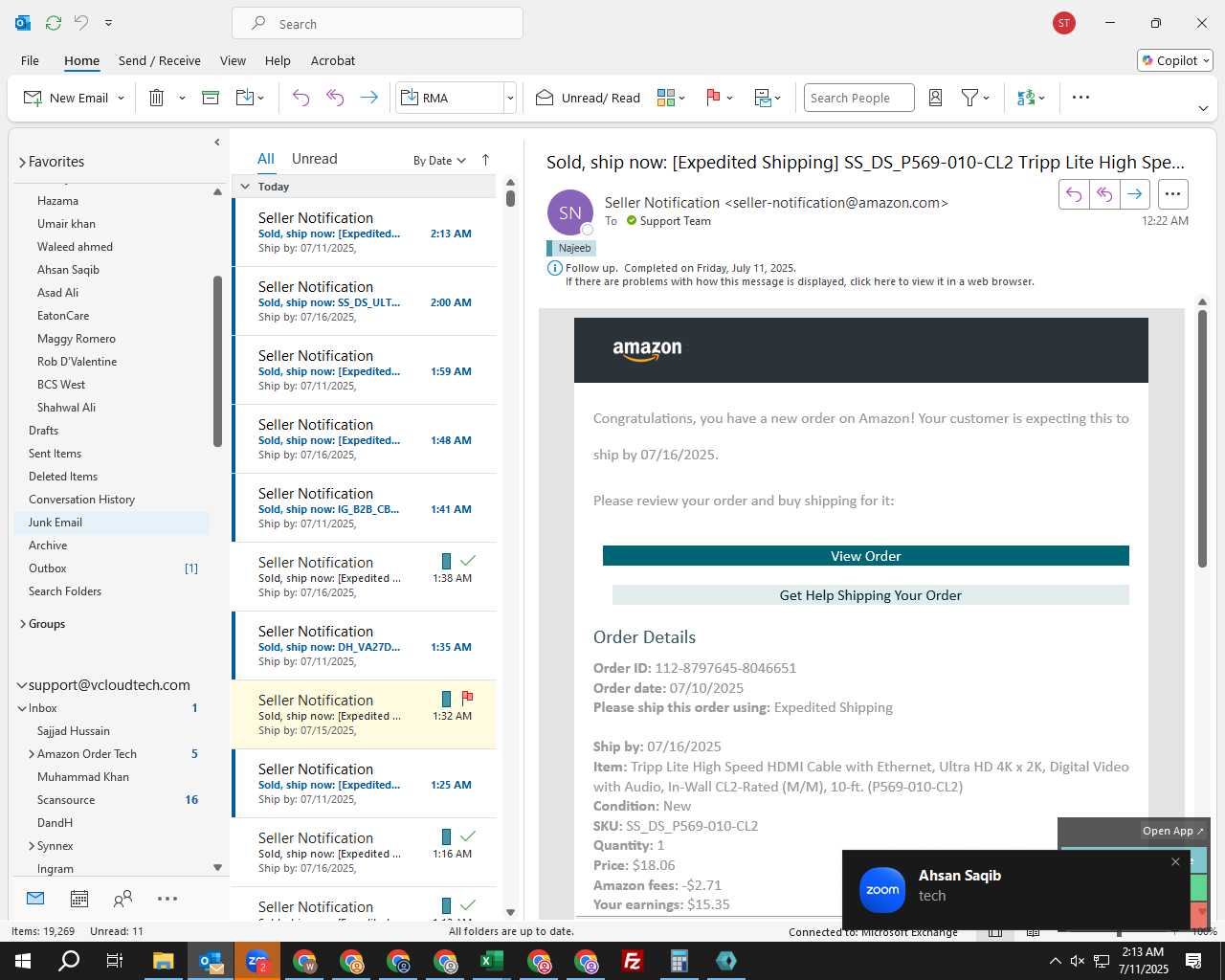Open the Acrobat ribbon tab

pyautogui.click(x=333, y=60)
